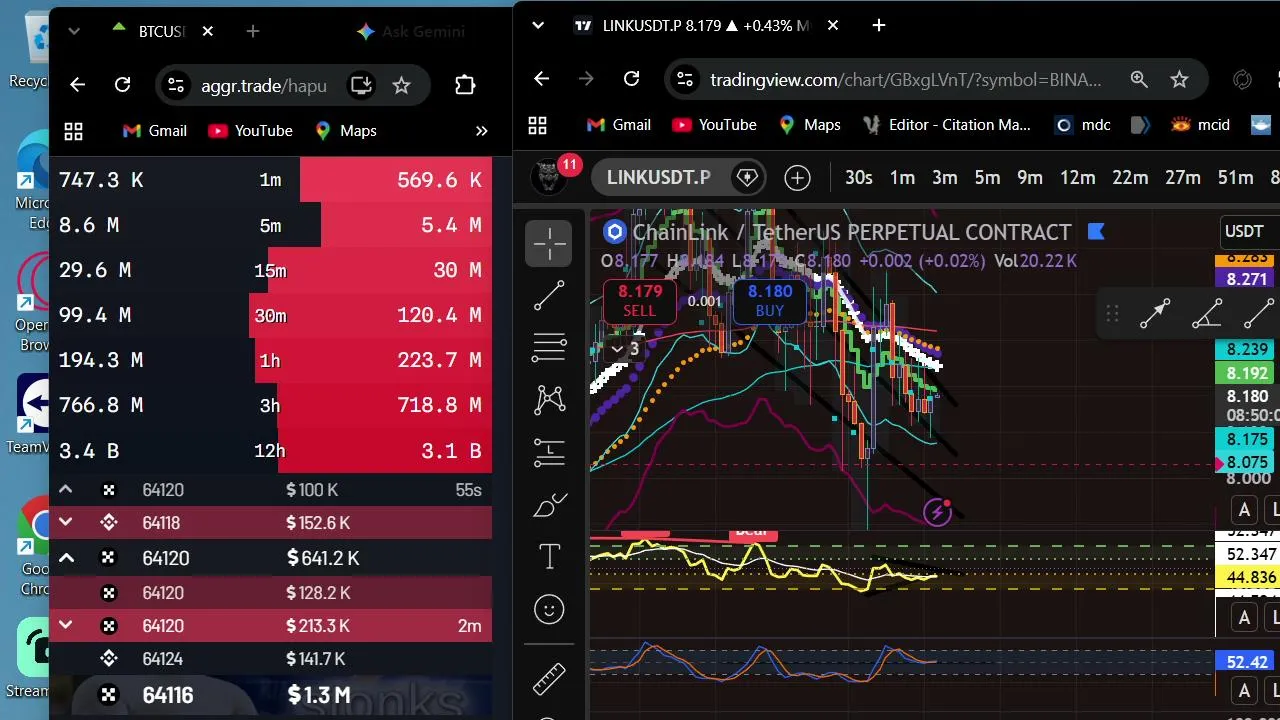Select the 3m chart timeframe
This screenshot has width=1280, height=720.
pyautogui.click(x=945, y=178)
